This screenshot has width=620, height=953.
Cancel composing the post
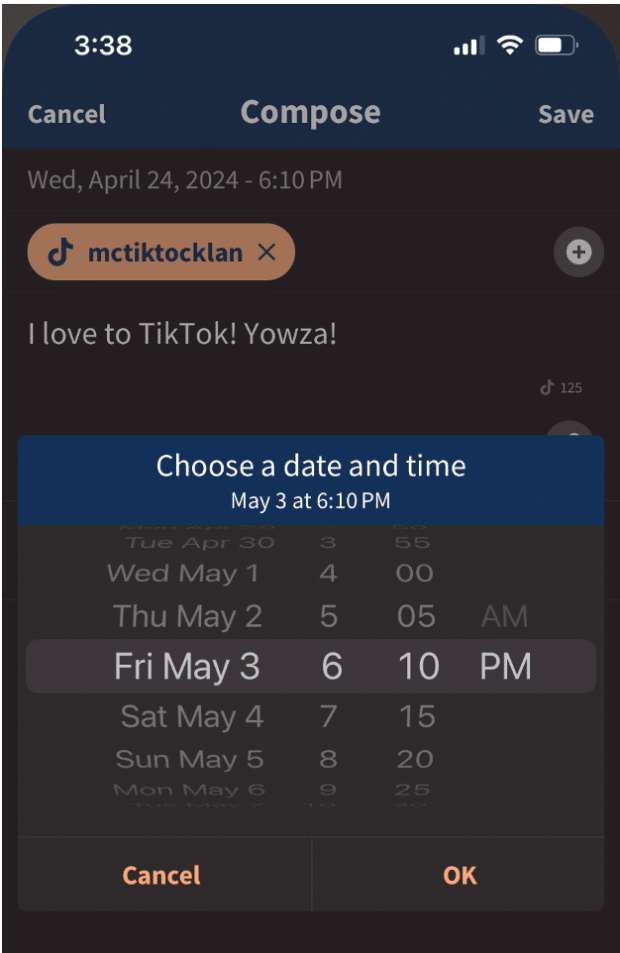[66, 113]
